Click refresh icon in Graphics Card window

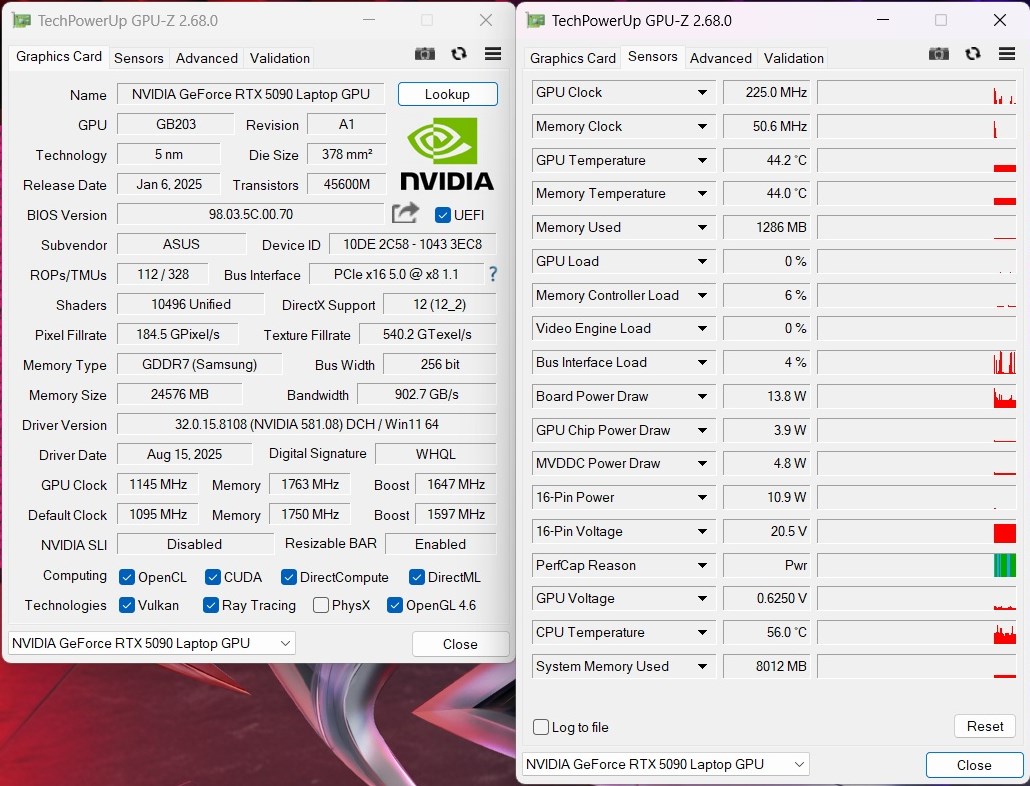(x=459, y=54)
